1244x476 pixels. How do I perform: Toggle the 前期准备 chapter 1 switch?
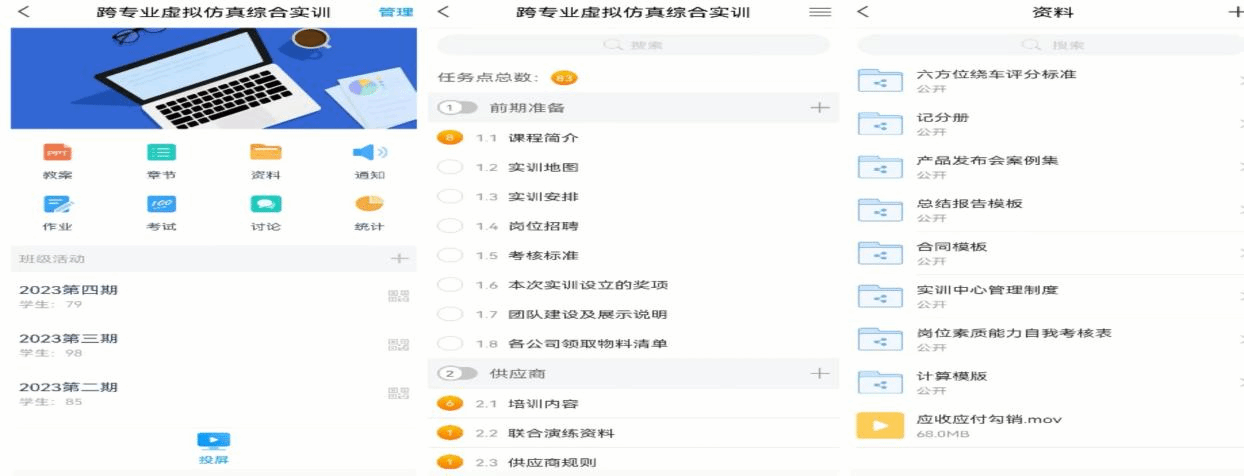pos(457,107)
